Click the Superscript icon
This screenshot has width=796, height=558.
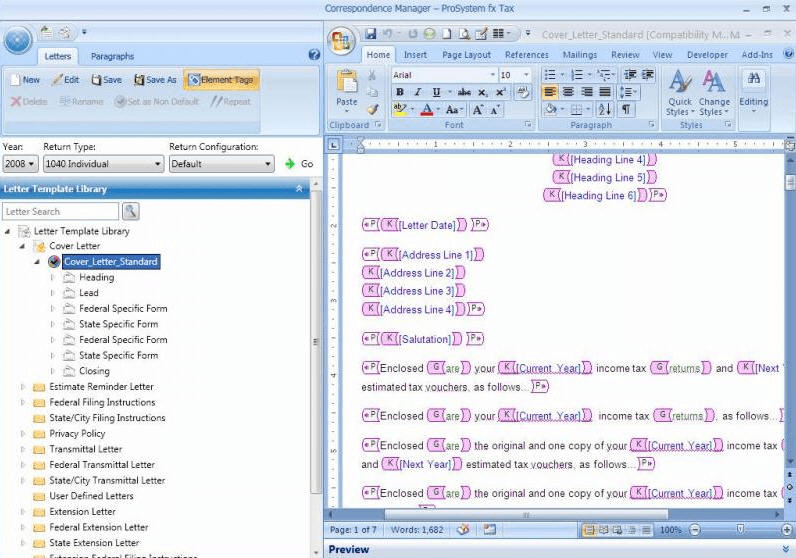[501, 92]
